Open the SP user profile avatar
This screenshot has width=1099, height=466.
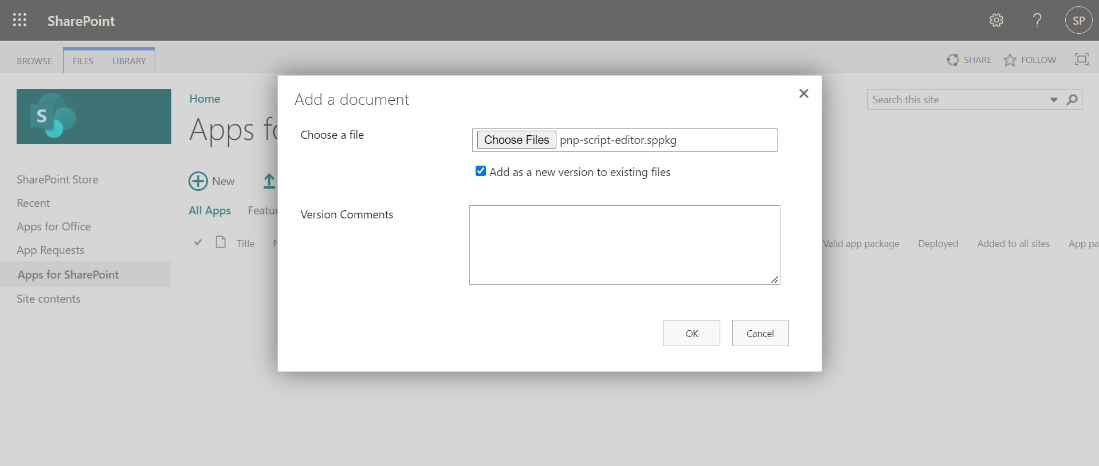pyautogui.click(x=1078, y=20)
